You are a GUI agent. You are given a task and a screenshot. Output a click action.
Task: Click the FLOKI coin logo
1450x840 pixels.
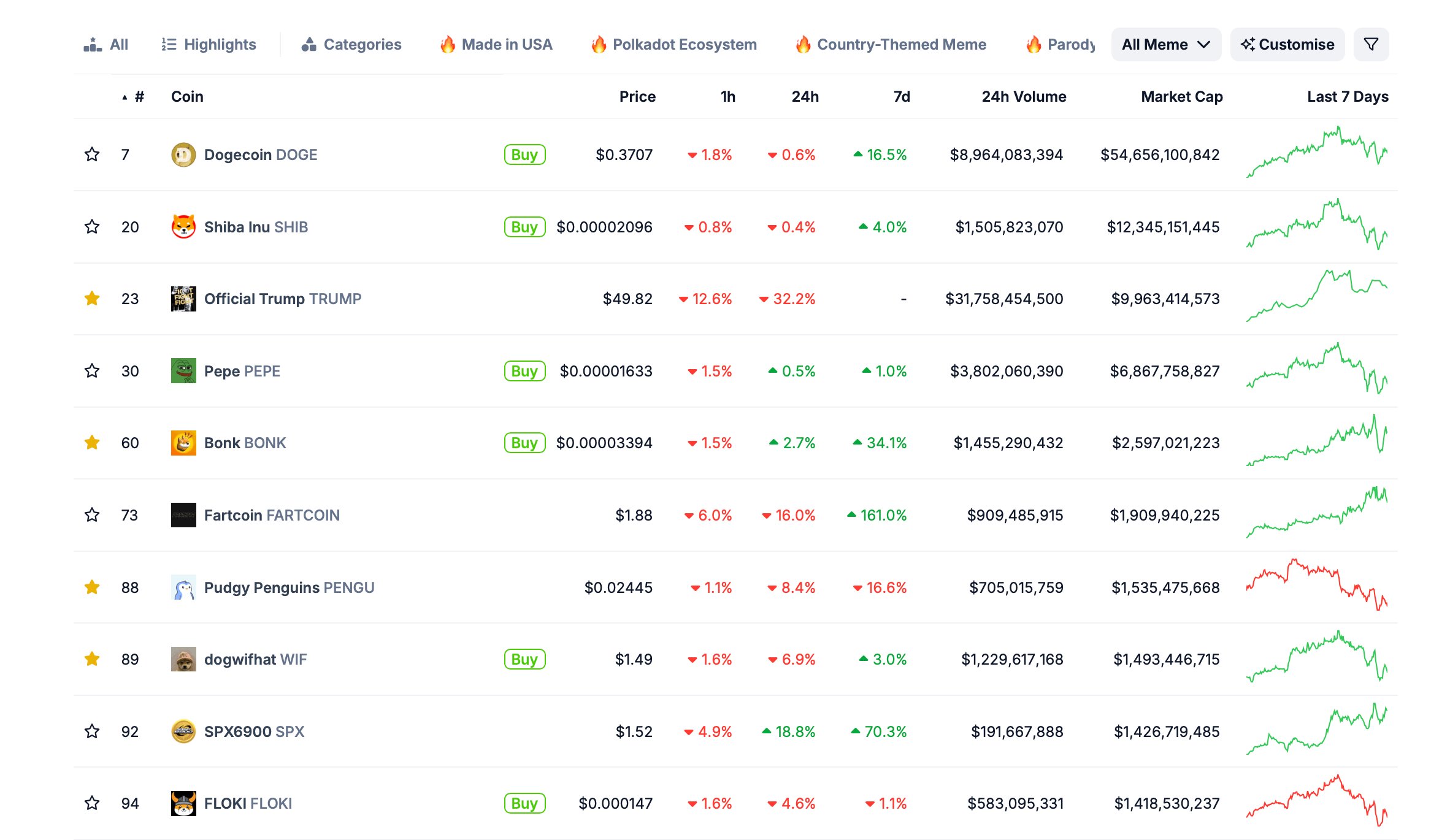click(183, 803)
